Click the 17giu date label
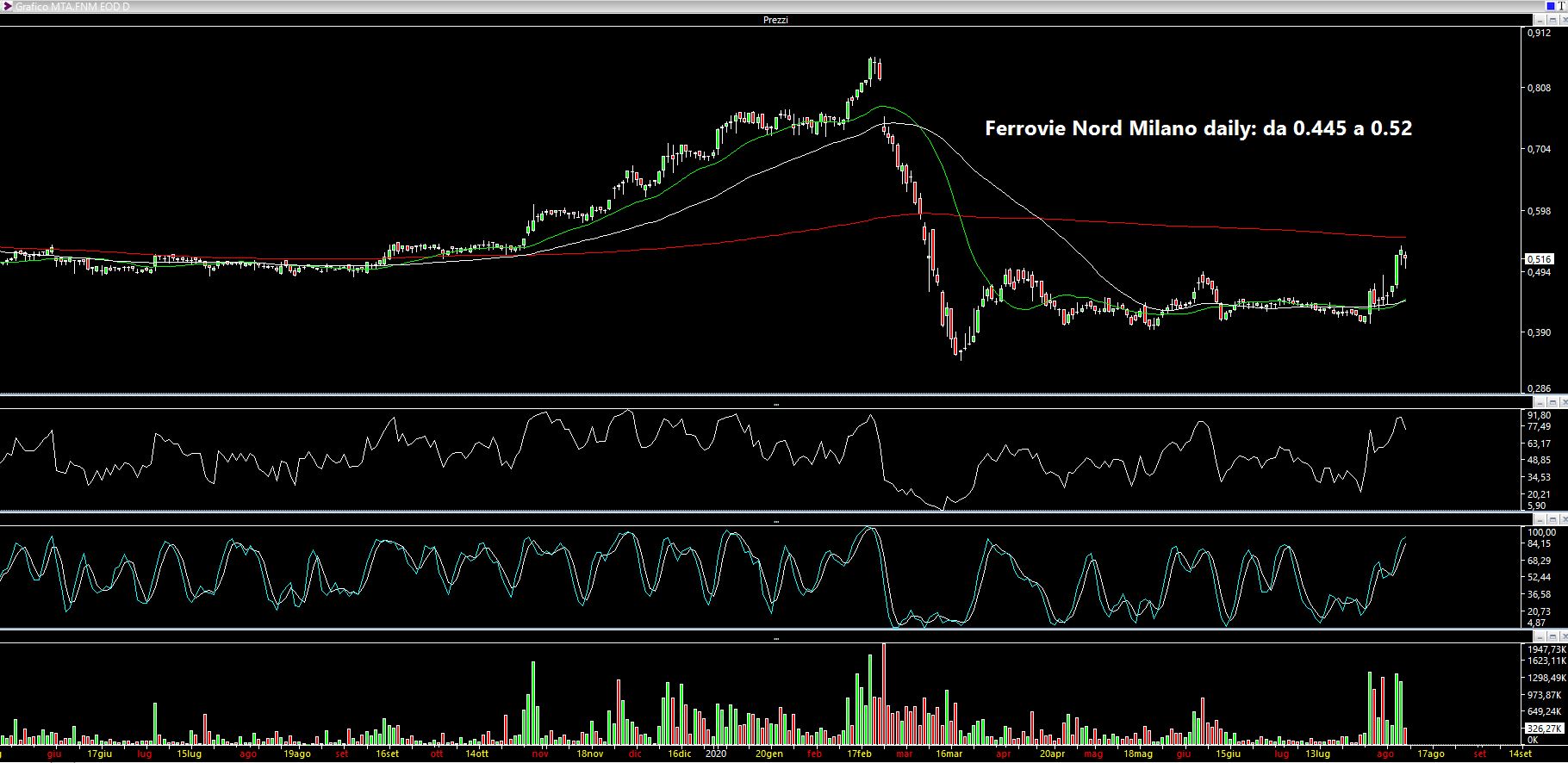The image size is (1568, 763). (100, 754)
